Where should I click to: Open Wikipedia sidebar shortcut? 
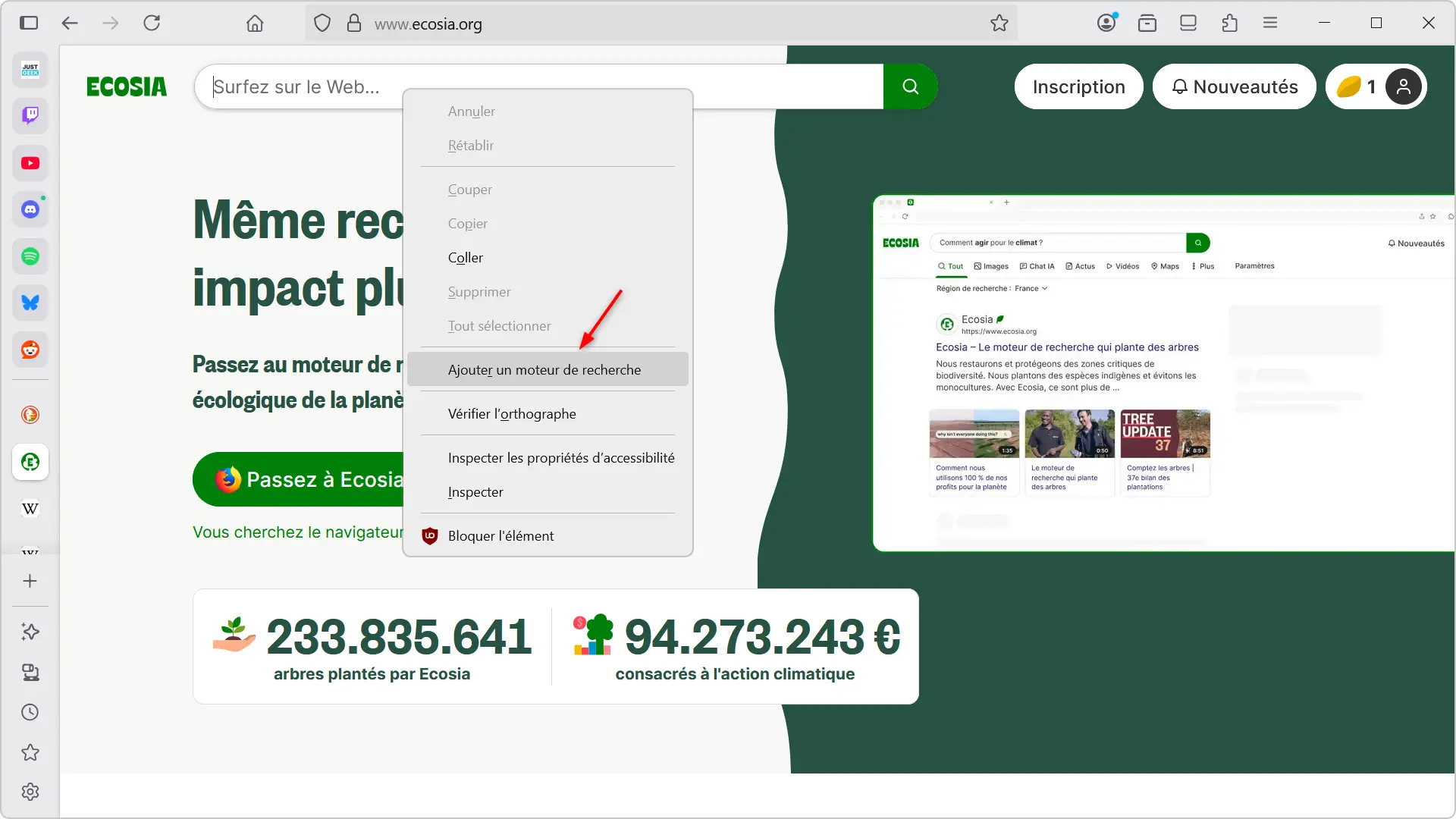click(30, 508)
